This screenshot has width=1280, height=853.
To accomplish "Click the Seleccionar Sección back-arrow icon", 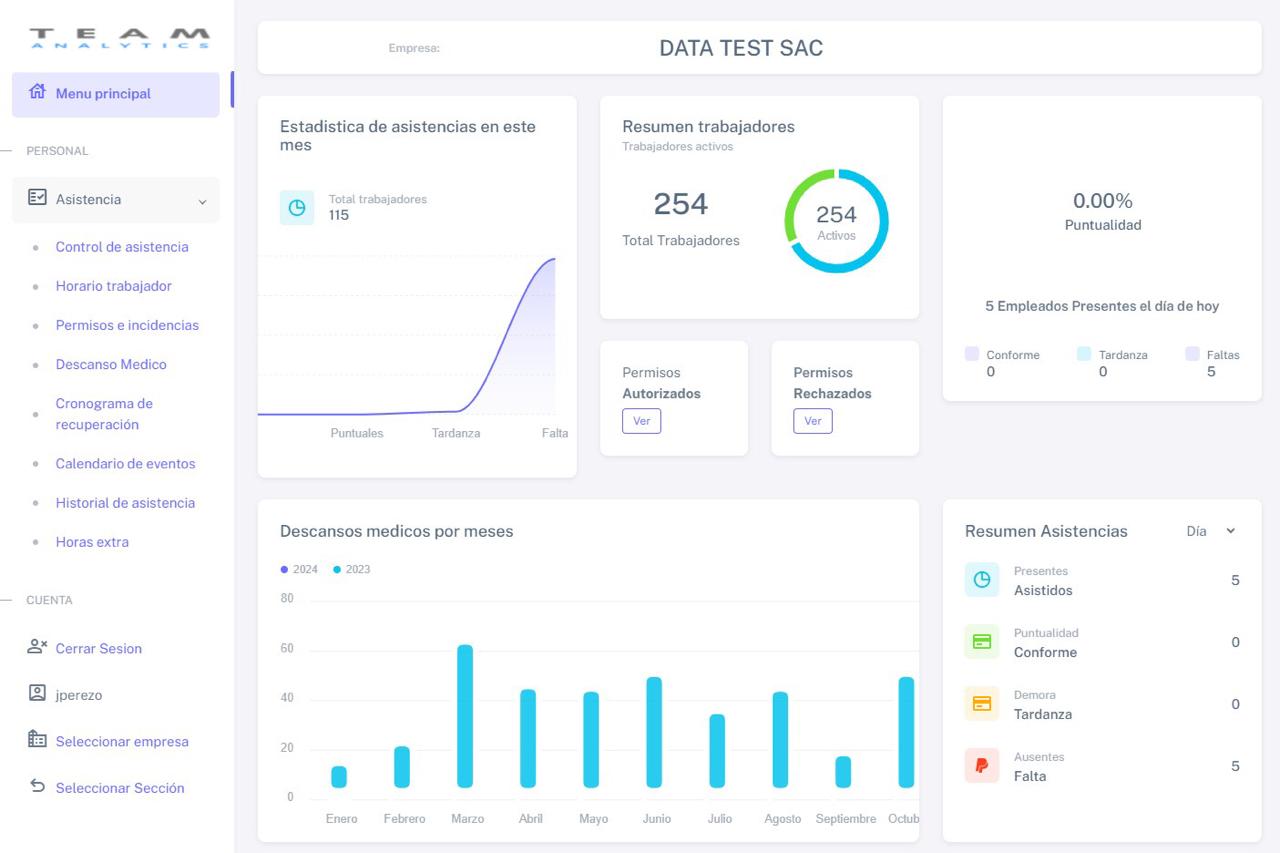I will (x=38, y=787).
